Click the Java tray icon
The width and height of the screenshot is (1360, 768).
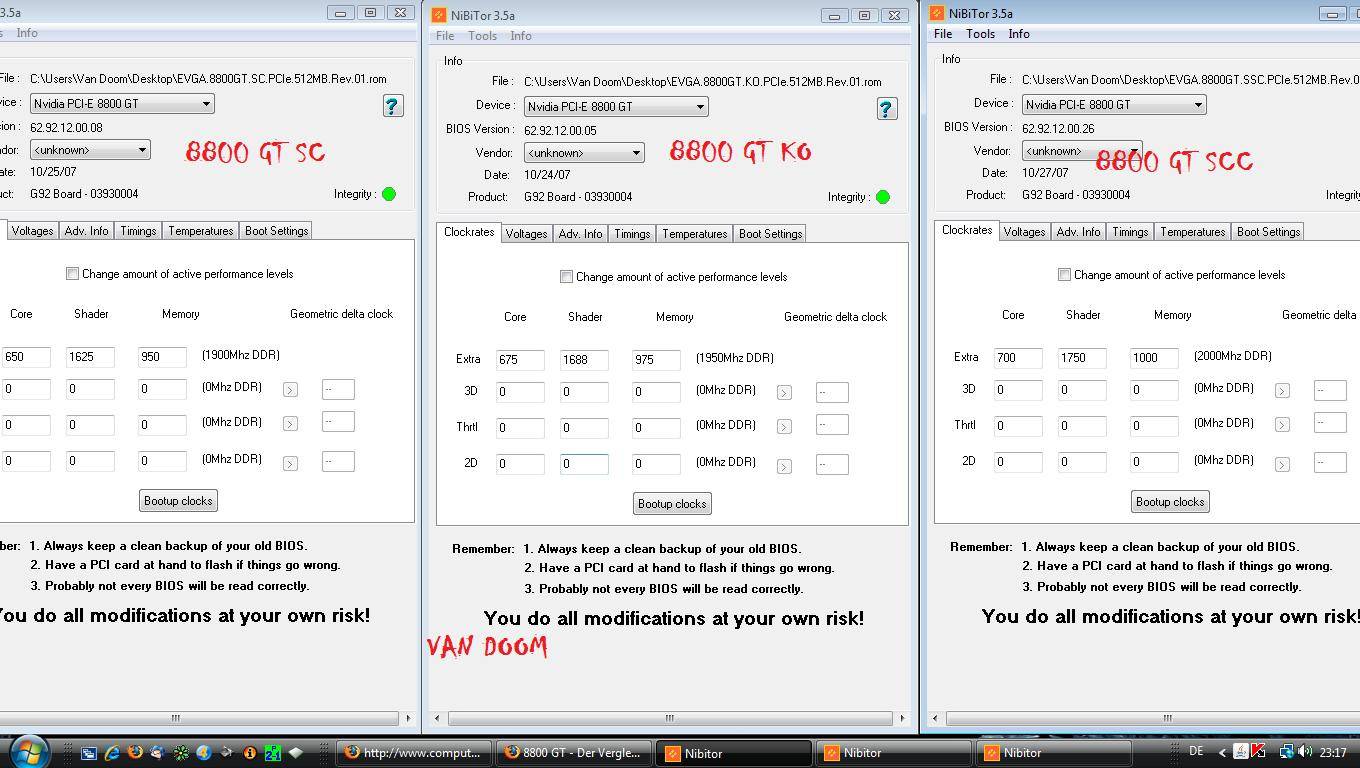1241,751
